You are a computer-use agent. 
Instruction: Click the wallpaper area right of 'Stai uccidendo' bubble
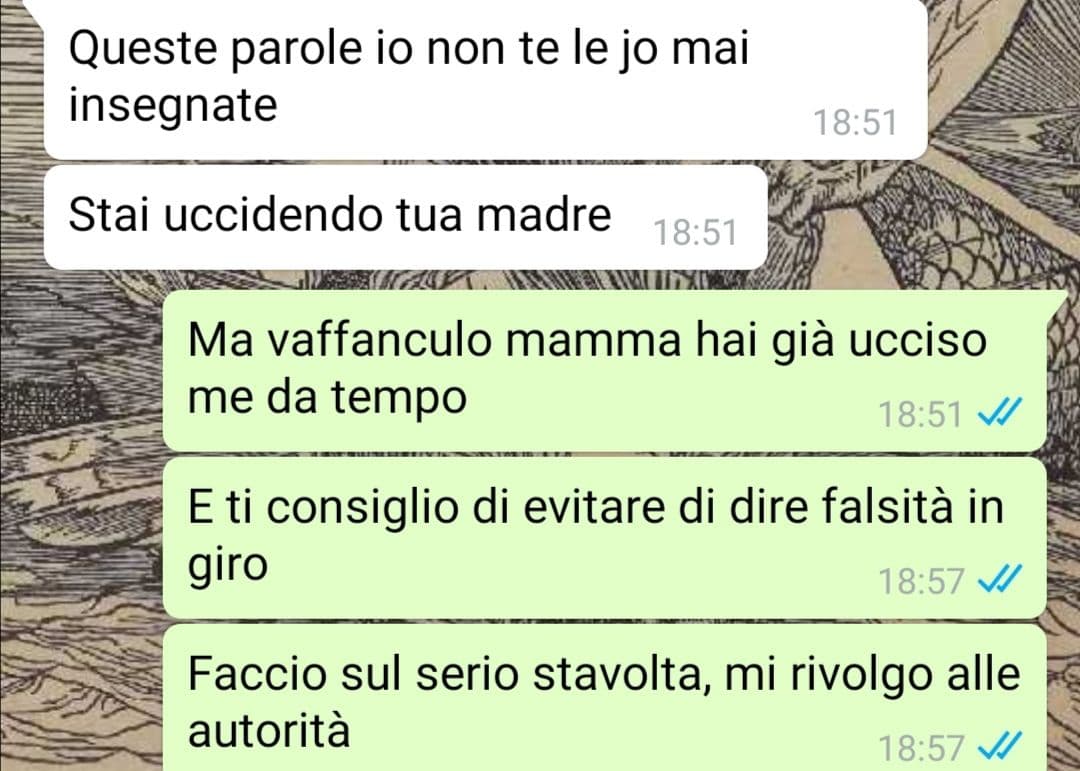pos(923,220)
